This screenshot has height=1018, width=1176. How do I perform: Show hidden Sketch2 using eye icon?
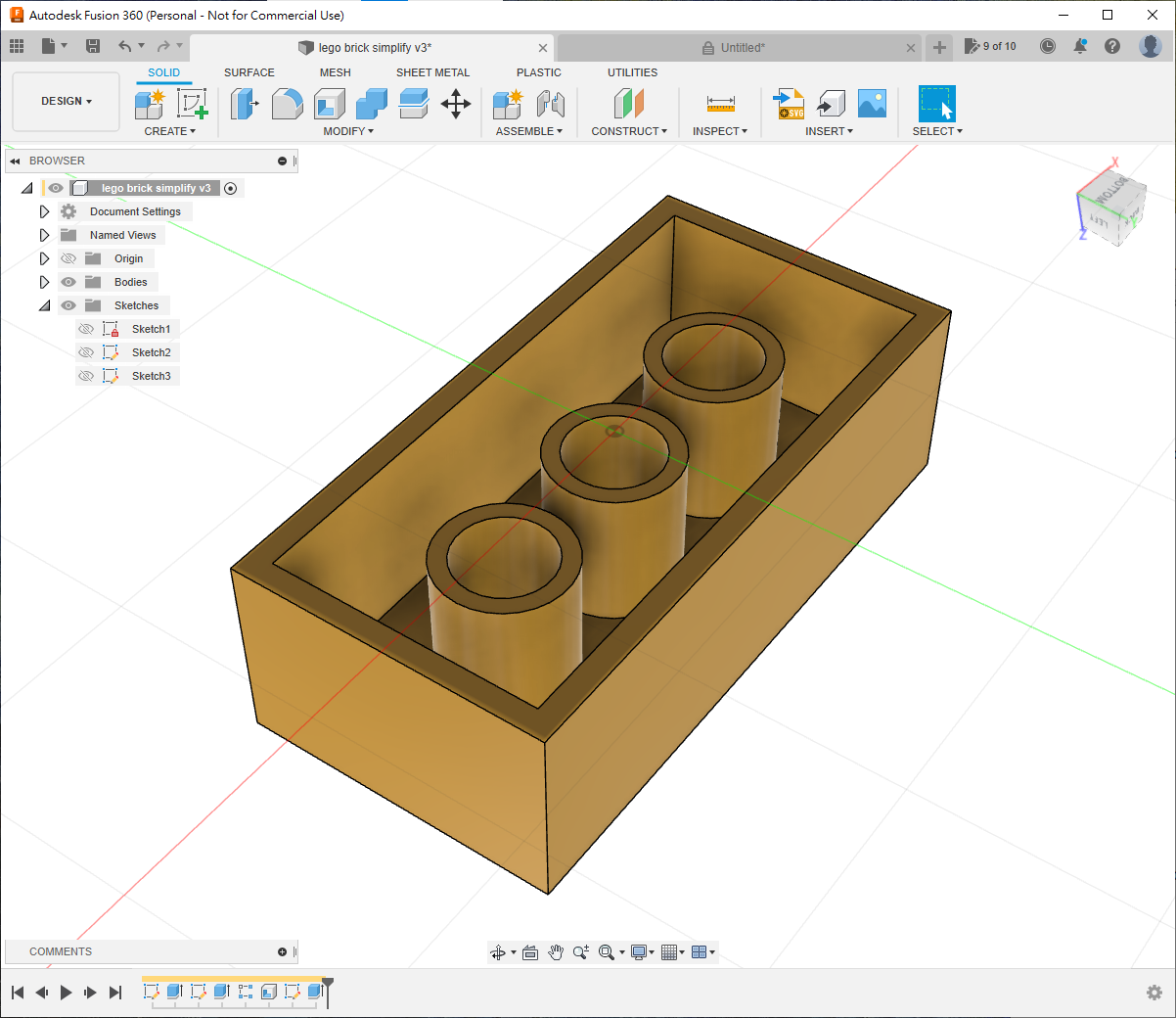pyautogui.click(x=86, y=352)
